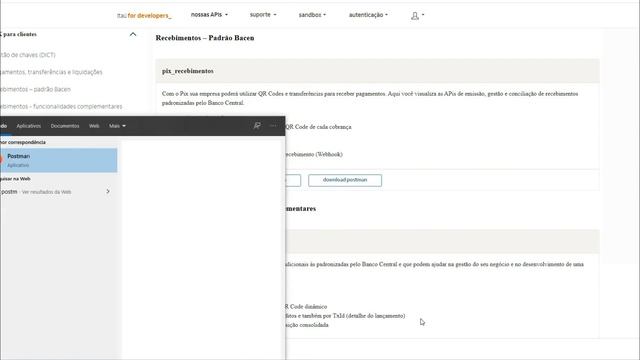Viewport: 640px width, 360px height.
Task: Open the 'funcionalidades complementares' sidebar link
Action: click(61, 106)
